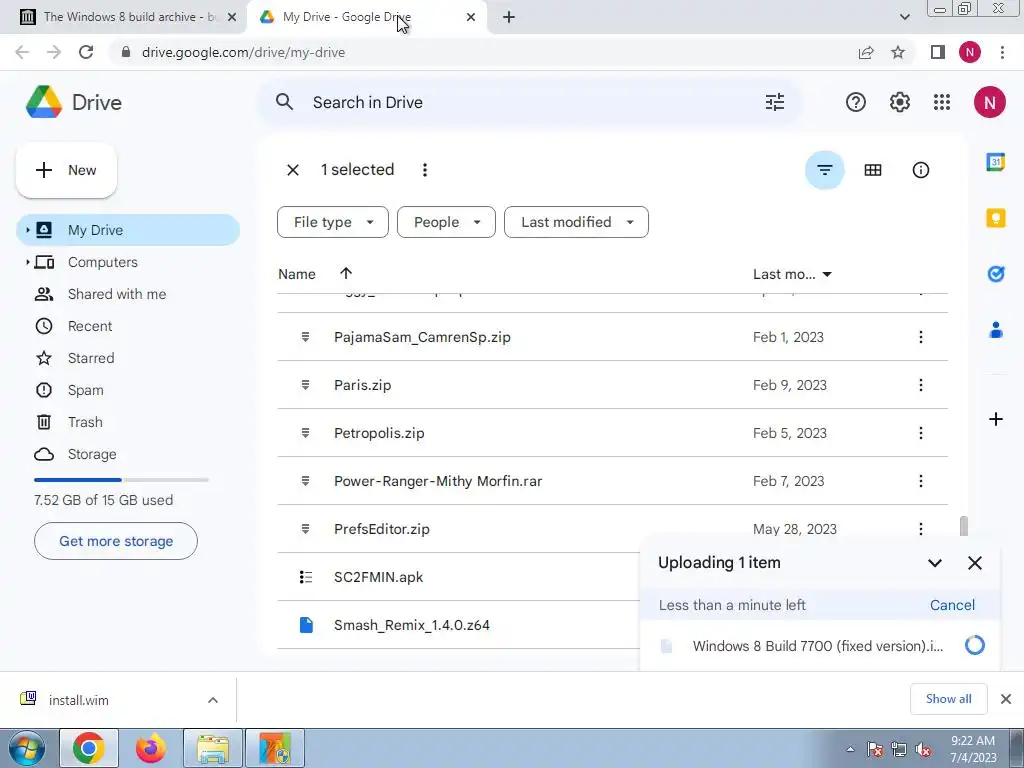The width and height of the screenshot is (1024, 768).
Task: Open the File type filter dropdown
Action: [x=332, y=222]
